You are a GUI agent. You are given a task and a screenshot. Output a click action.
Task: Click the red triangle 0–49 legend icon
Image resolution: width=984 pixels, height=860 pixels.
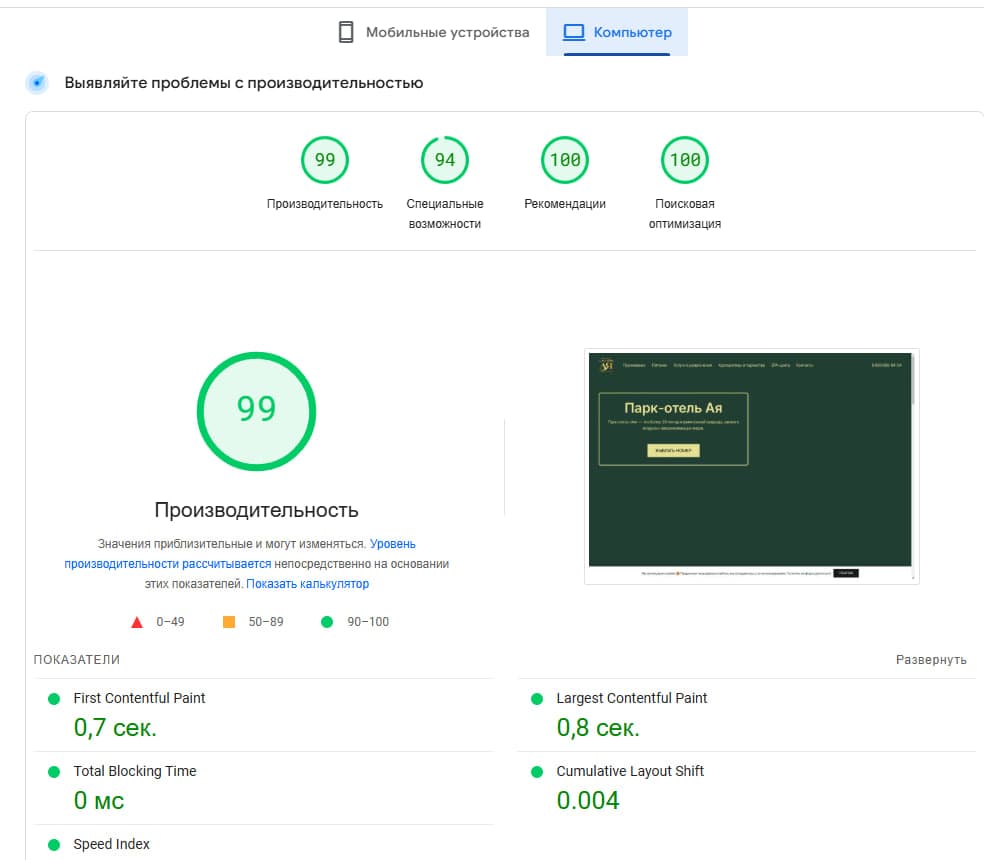pyautogui.click(x=137, y=622)
